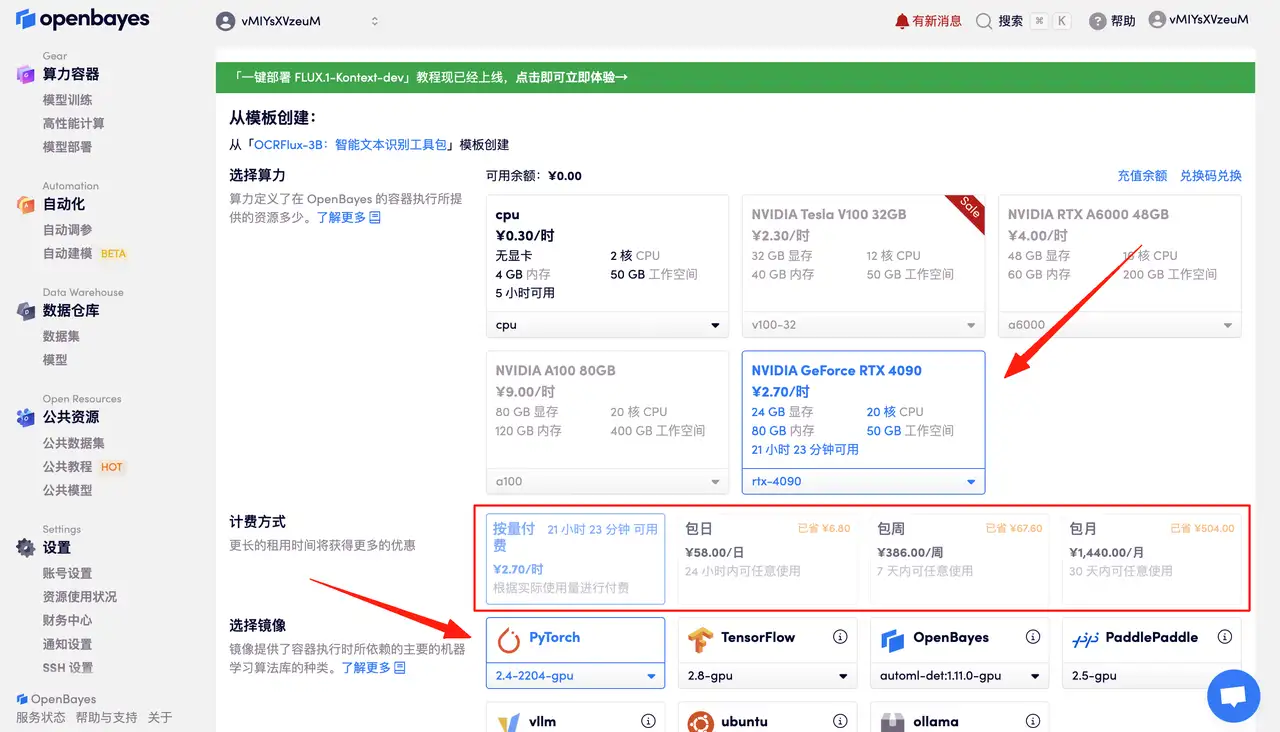
Task: Open the info icon on ubuntu card
Action: pos(840,721)
